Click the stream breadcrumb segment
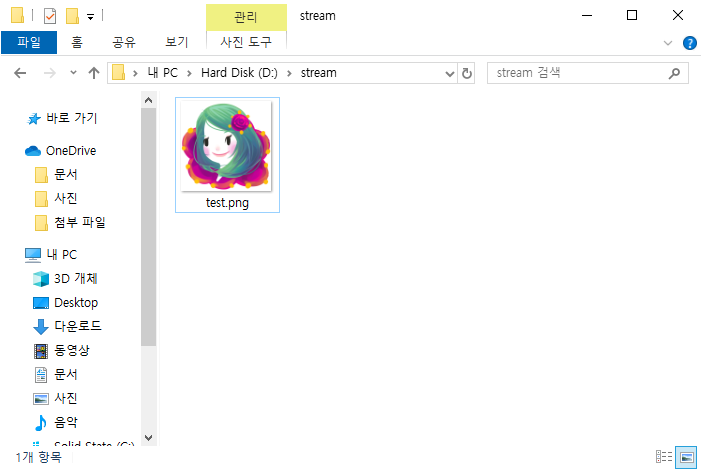The image size is (701, 470). (318, 72)
